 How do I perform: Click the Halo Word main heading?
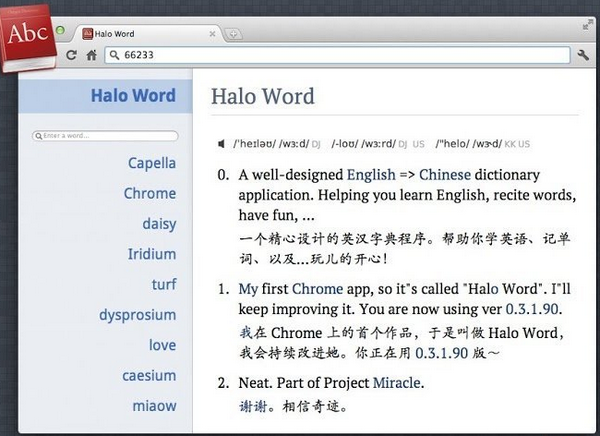pyautogui.click(x=263, y=96)
